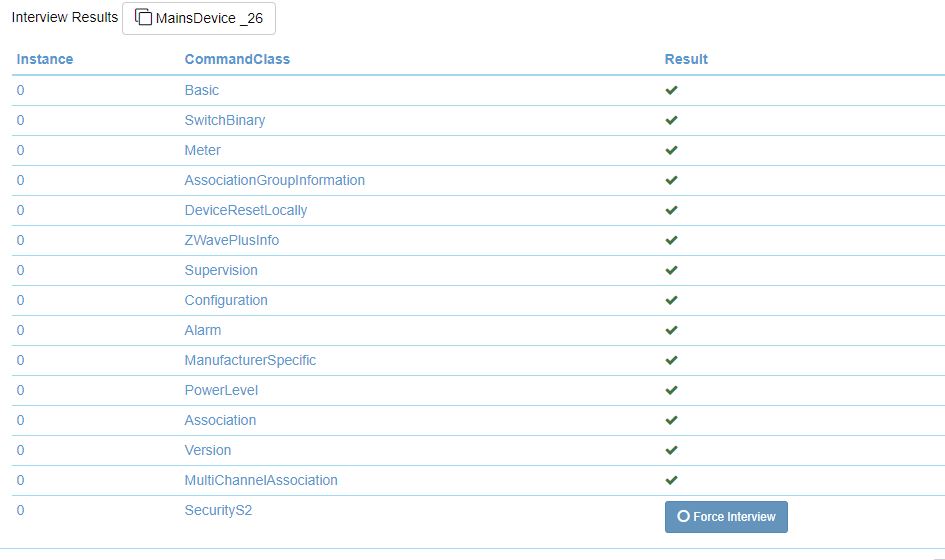The height and width of the screenshot is (560, 945).
Task: Click the Result column header
Action: point(686,59)
